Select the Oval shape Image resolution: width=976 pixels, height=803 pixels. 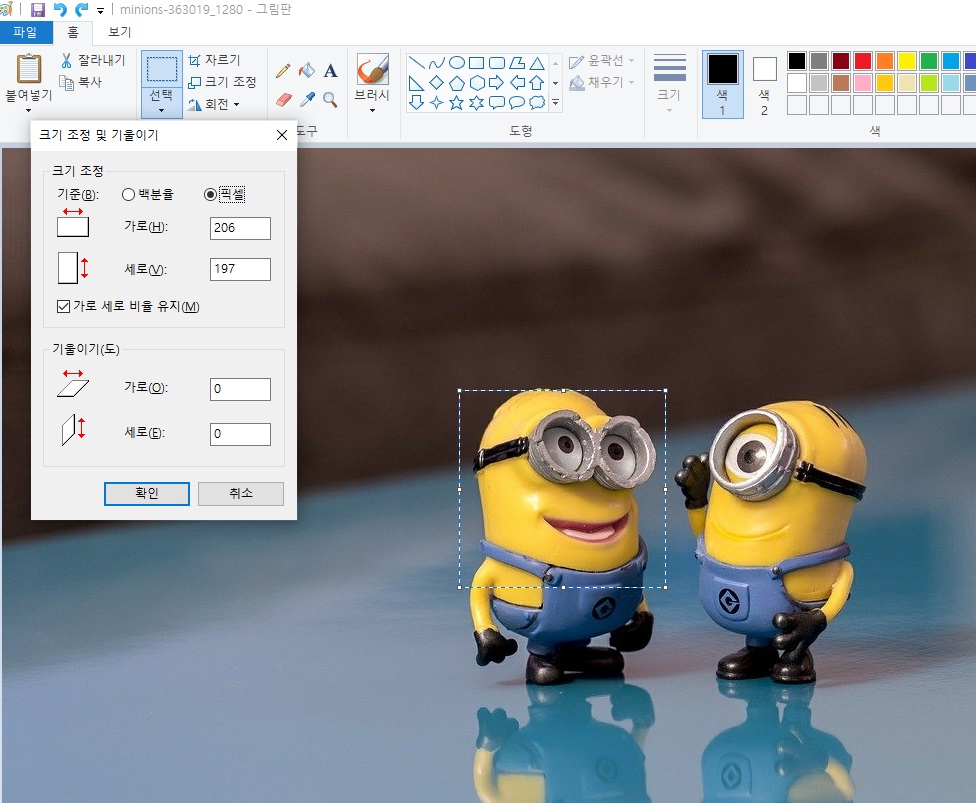click(x=457, y=62)
